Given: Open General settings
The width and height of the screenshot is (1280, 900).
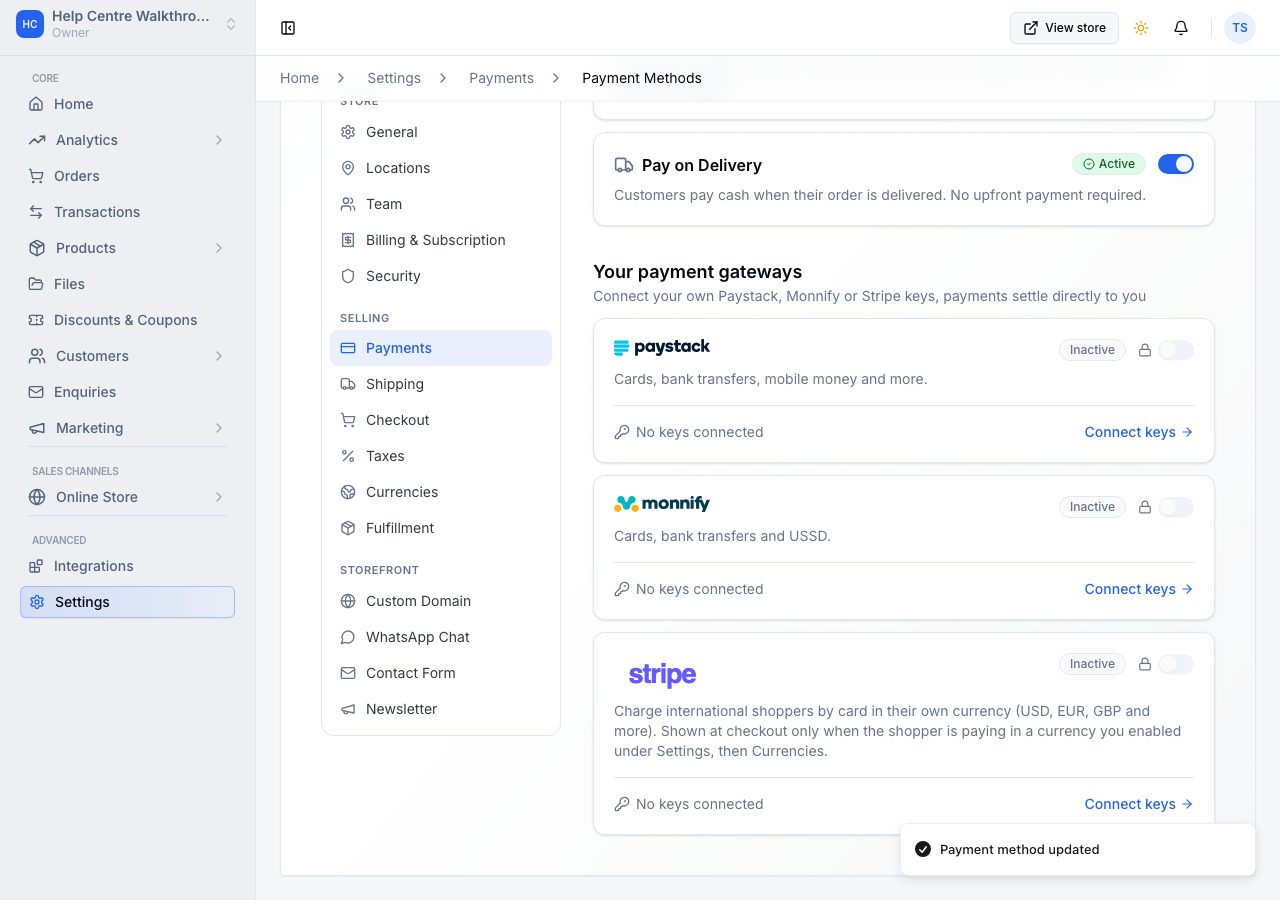Looking at the screenshot, I should (x=441, y=132).
